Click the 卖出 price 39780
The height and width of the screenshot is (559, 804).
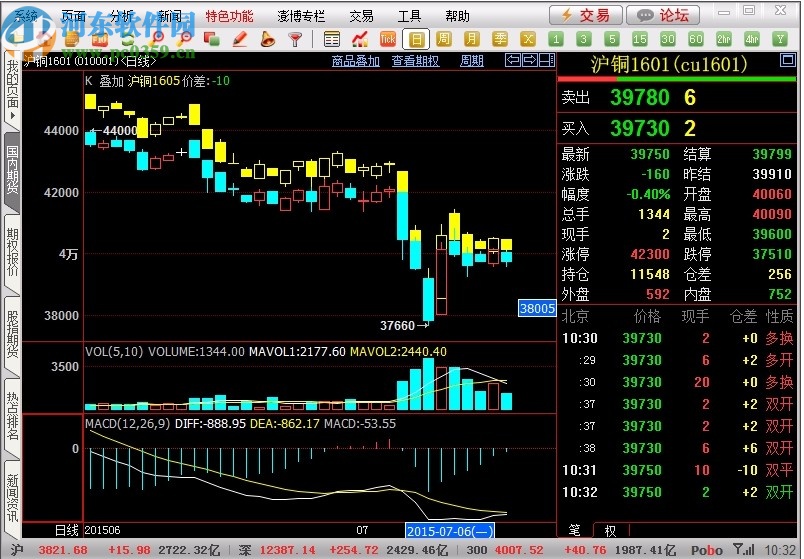tap(639, 97)
